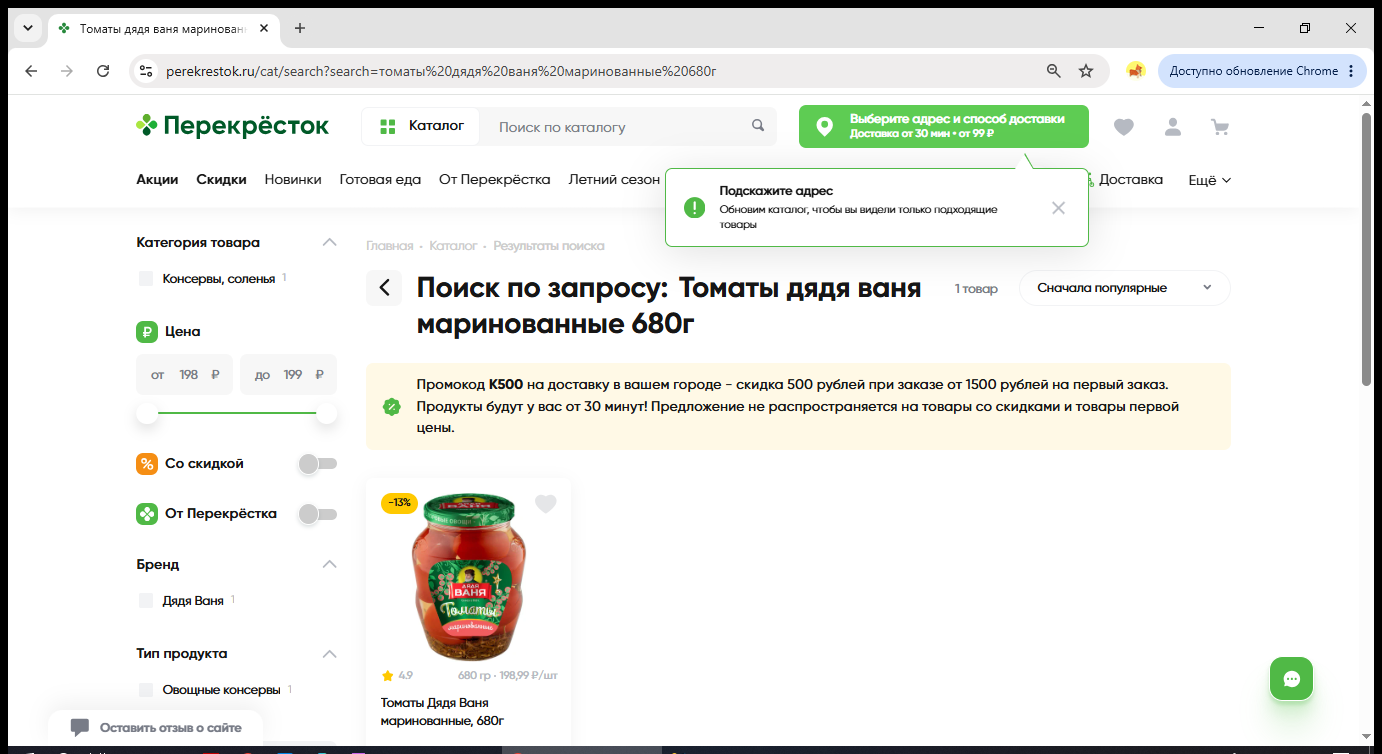Screen dimensions: 1382x754
Task: Go back to the previous page in Chrome
Action: [x=31, y=71]
